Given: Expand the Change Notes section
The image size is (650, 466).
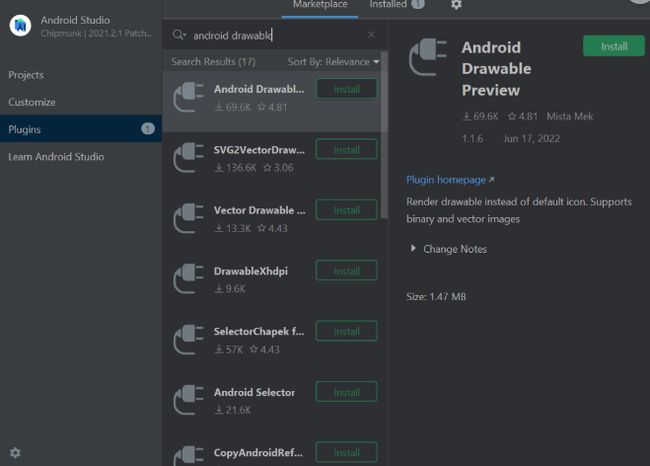Looking at the screenshot, I should coord(448,249).
